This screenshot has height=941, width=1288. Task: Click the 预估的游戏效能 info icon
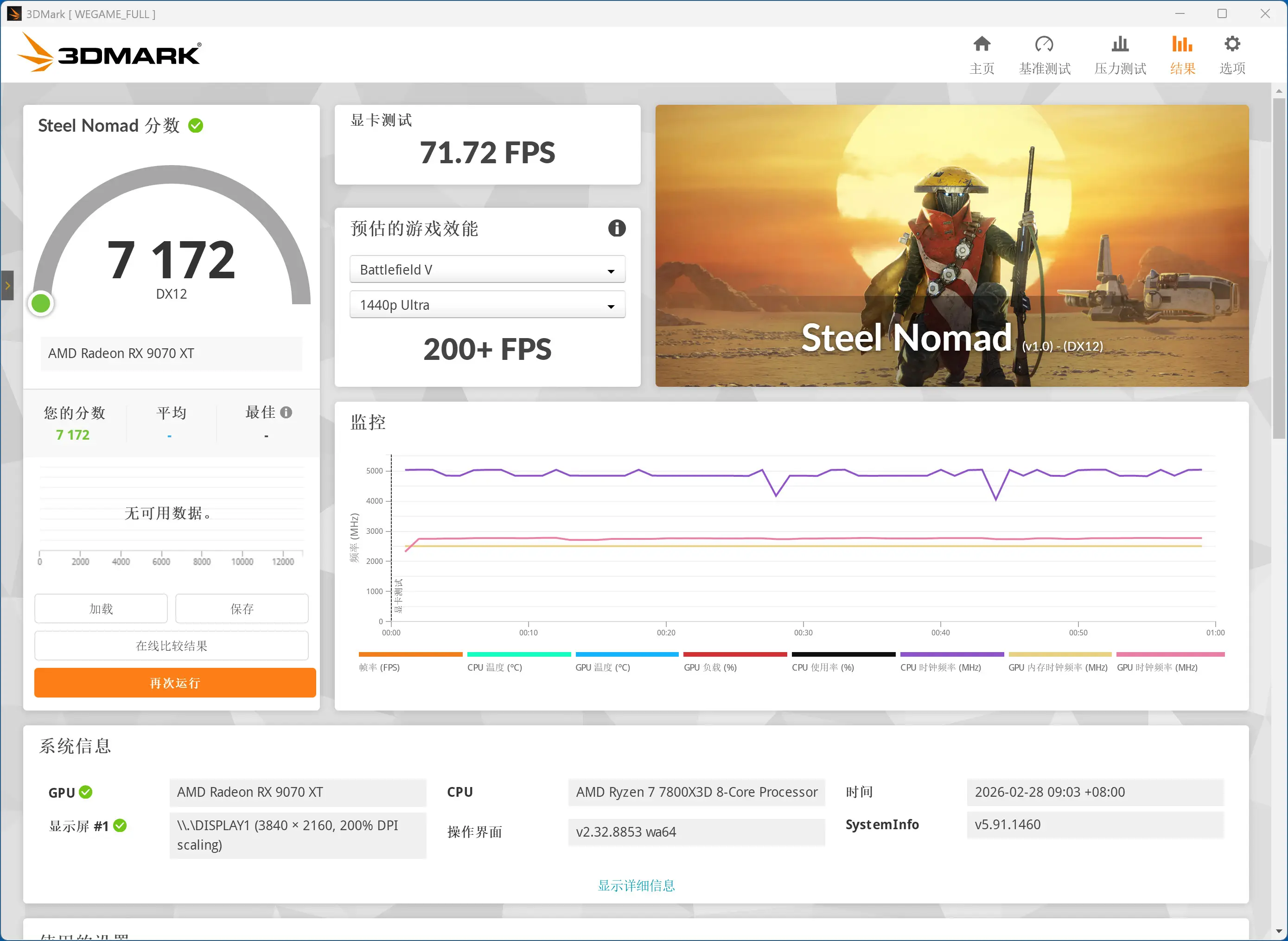(617, 229)
